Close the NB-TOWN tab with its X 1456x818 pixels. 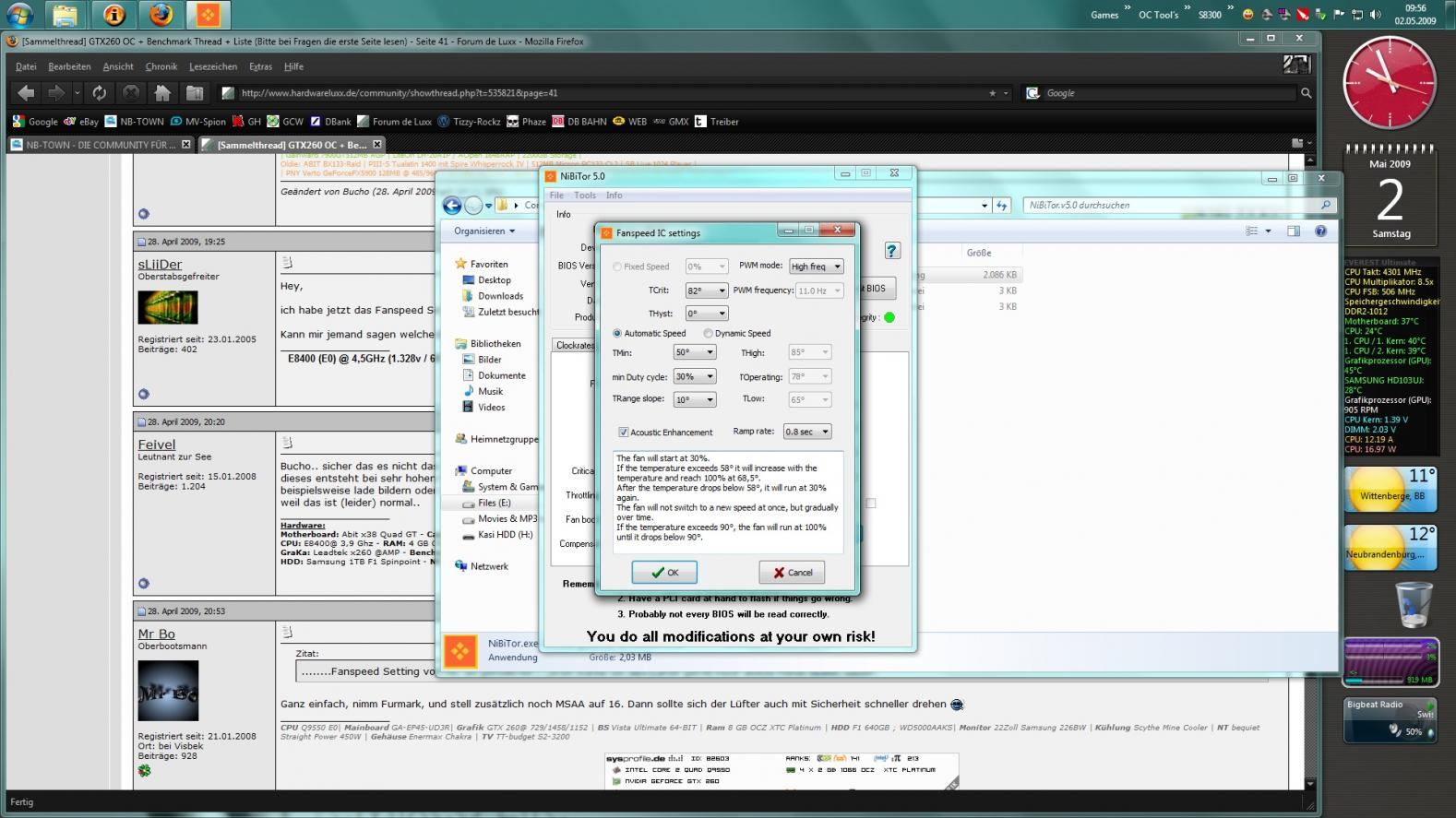[185, 145]
